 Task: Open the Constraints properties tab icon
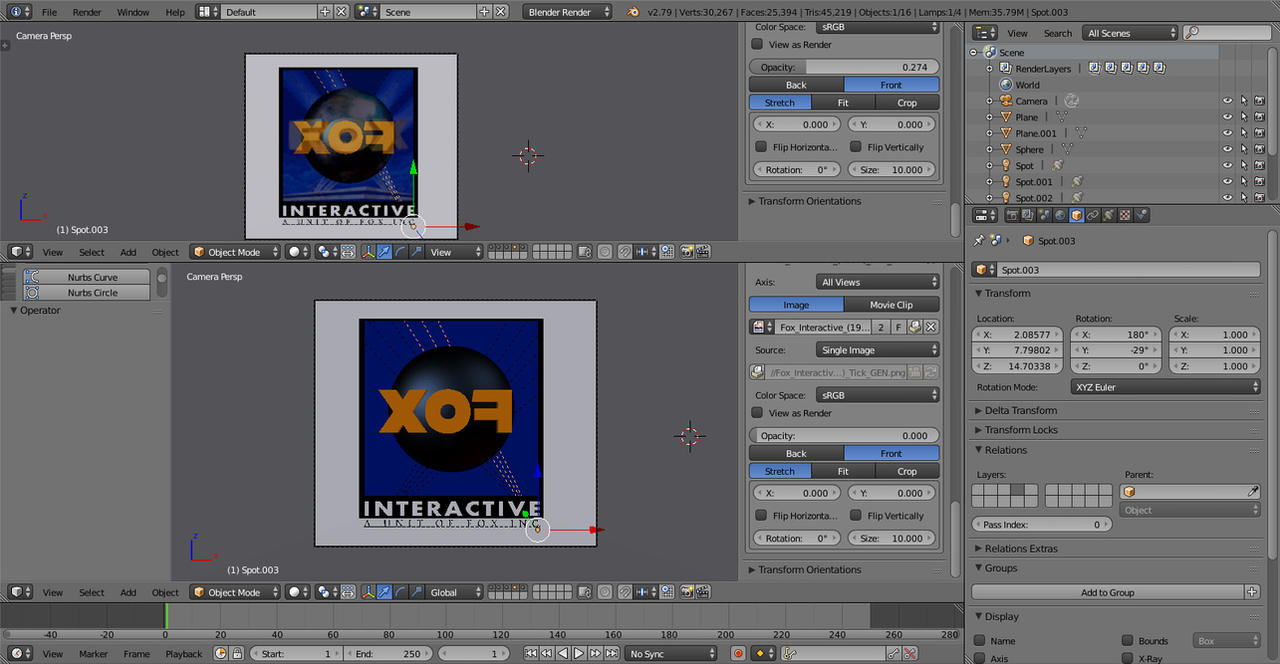click(1093, 215)
